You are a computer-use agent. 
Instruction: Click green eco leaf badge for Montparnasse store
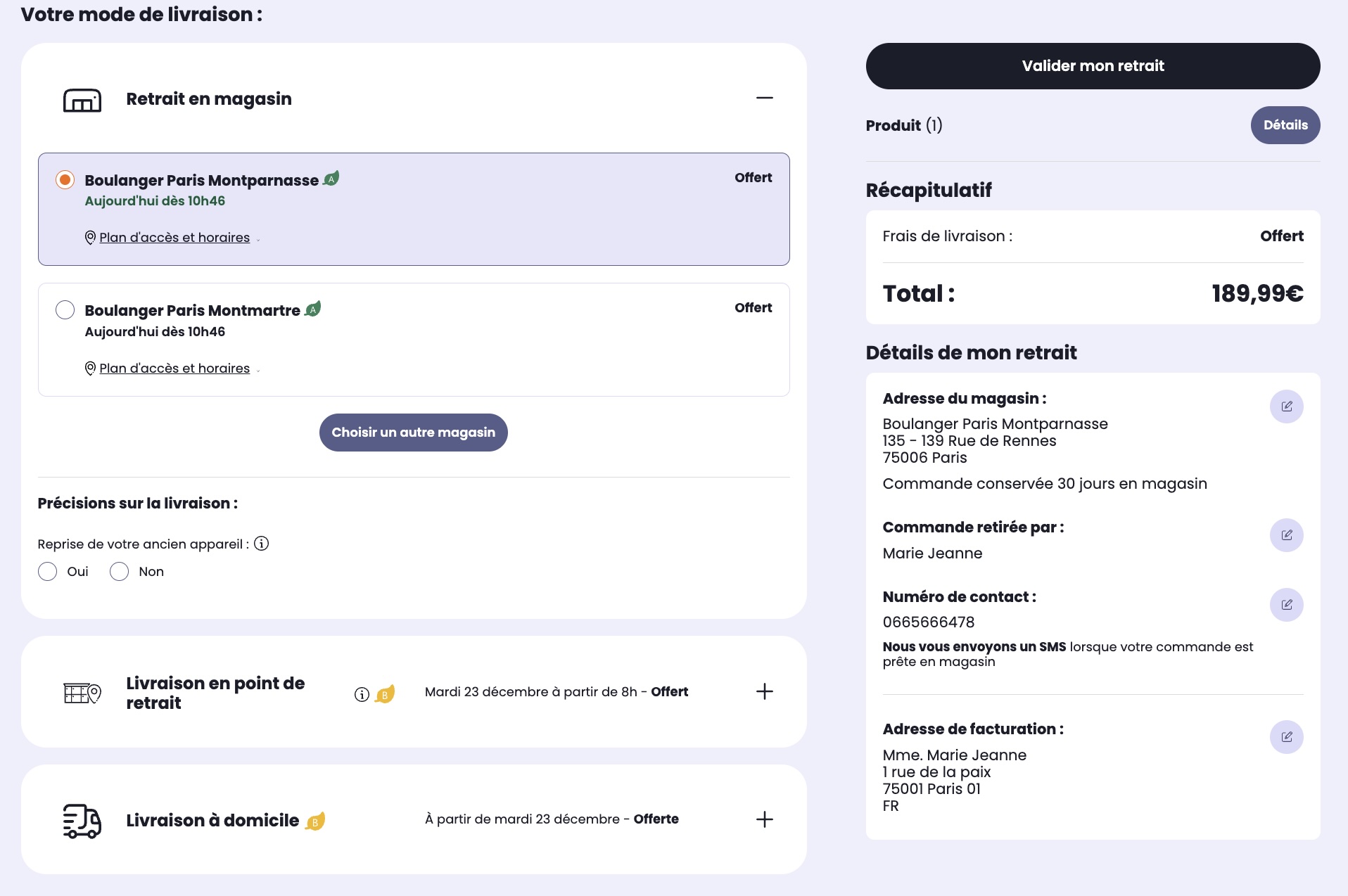pos(331,179)
